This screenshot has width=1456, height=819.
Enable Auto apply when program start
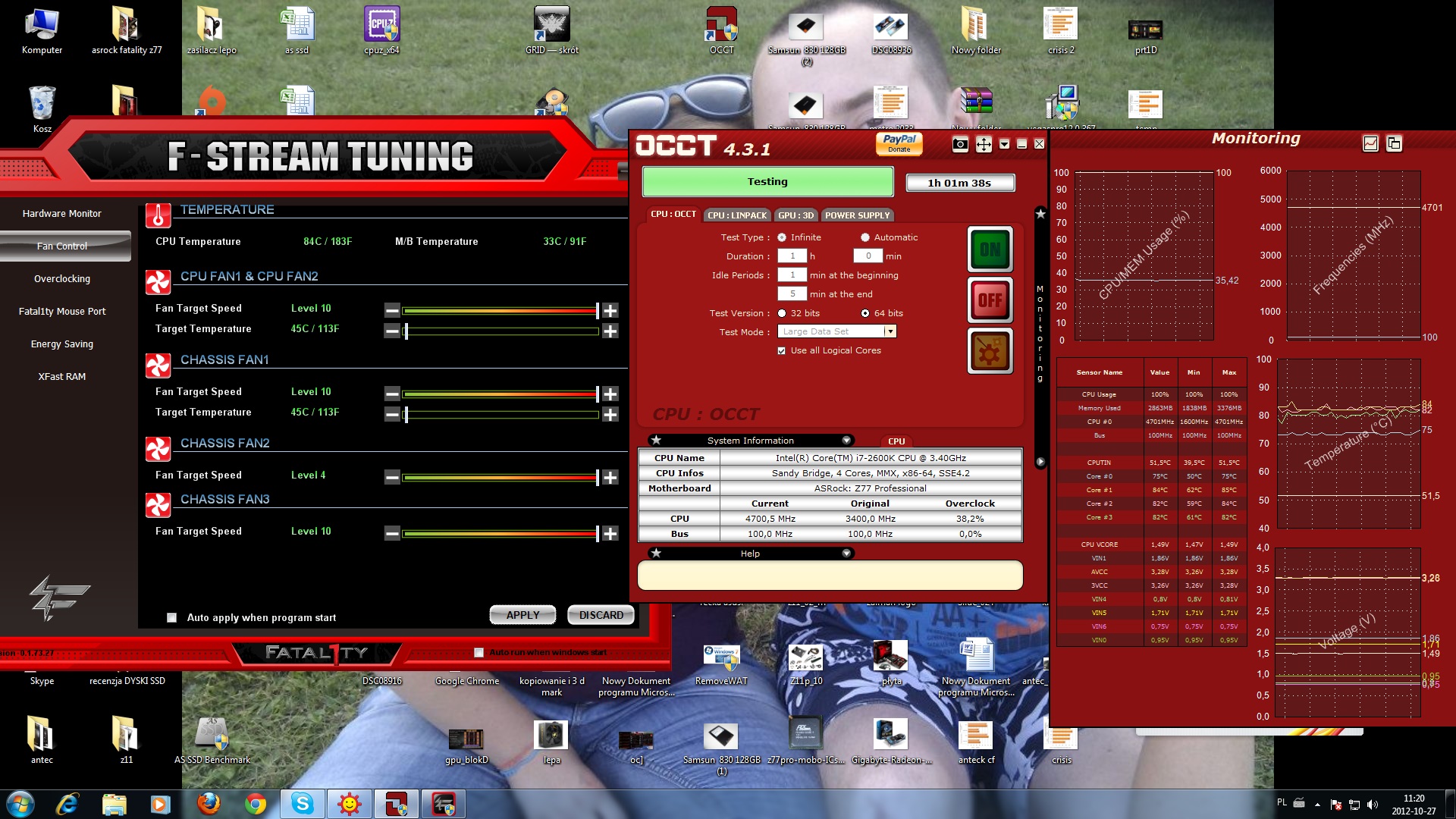[172, 617]
